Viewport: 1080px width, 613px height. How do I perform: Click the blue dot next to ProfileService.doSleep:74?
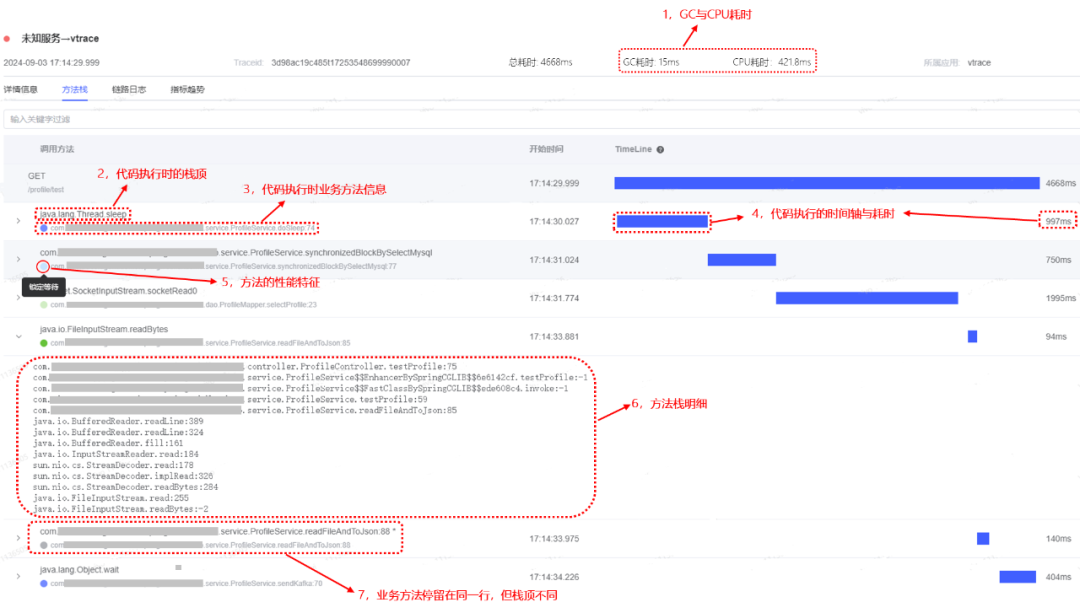[44, 228]
